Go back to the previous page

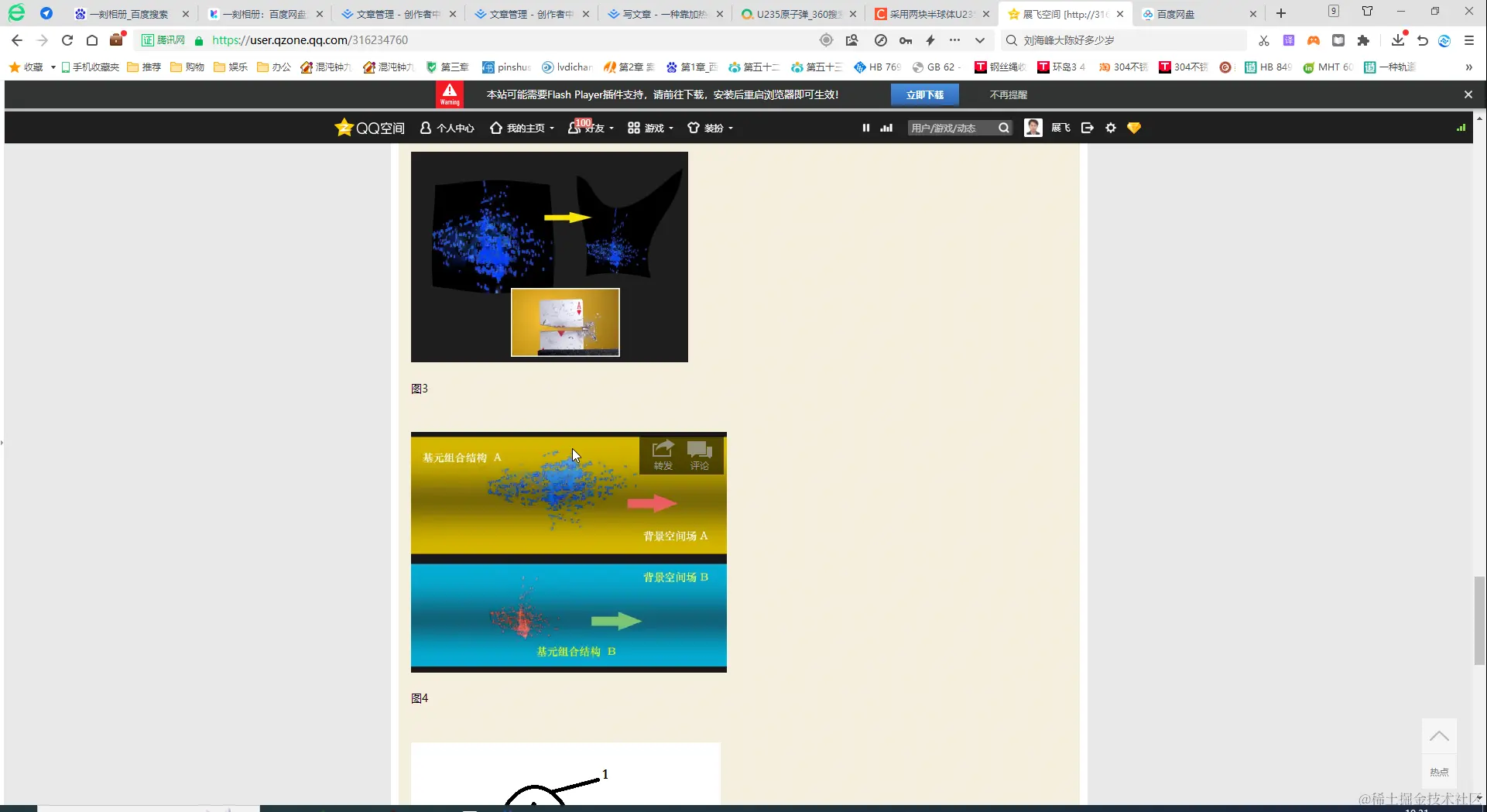tap(17, 40)
